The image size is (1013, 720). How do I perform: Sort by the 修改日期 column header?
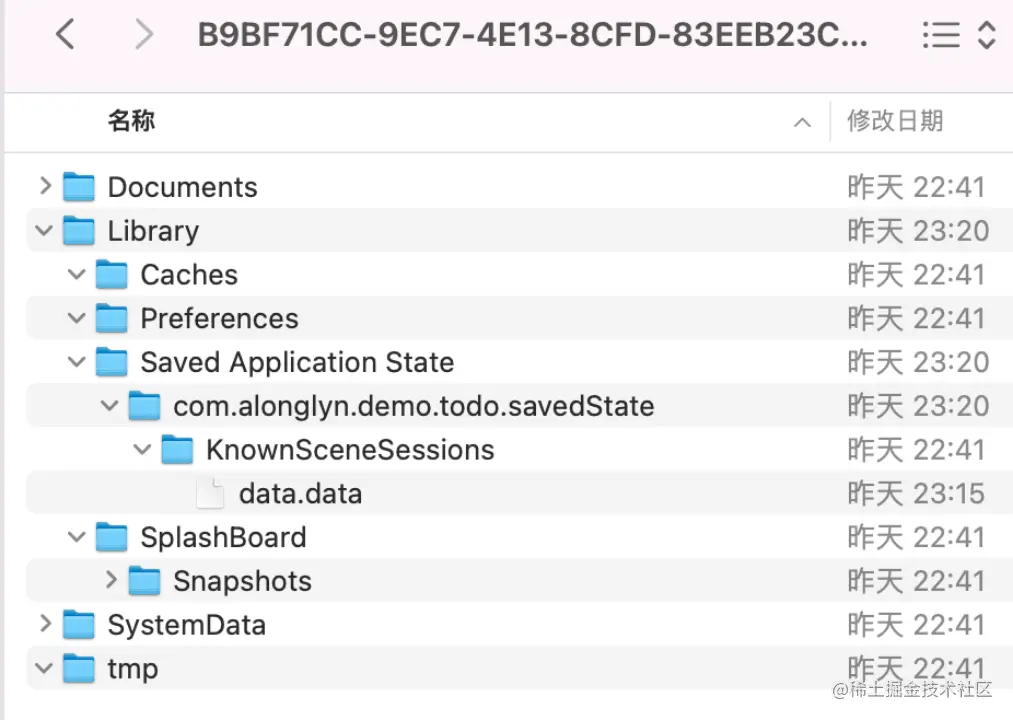[895, 122]
